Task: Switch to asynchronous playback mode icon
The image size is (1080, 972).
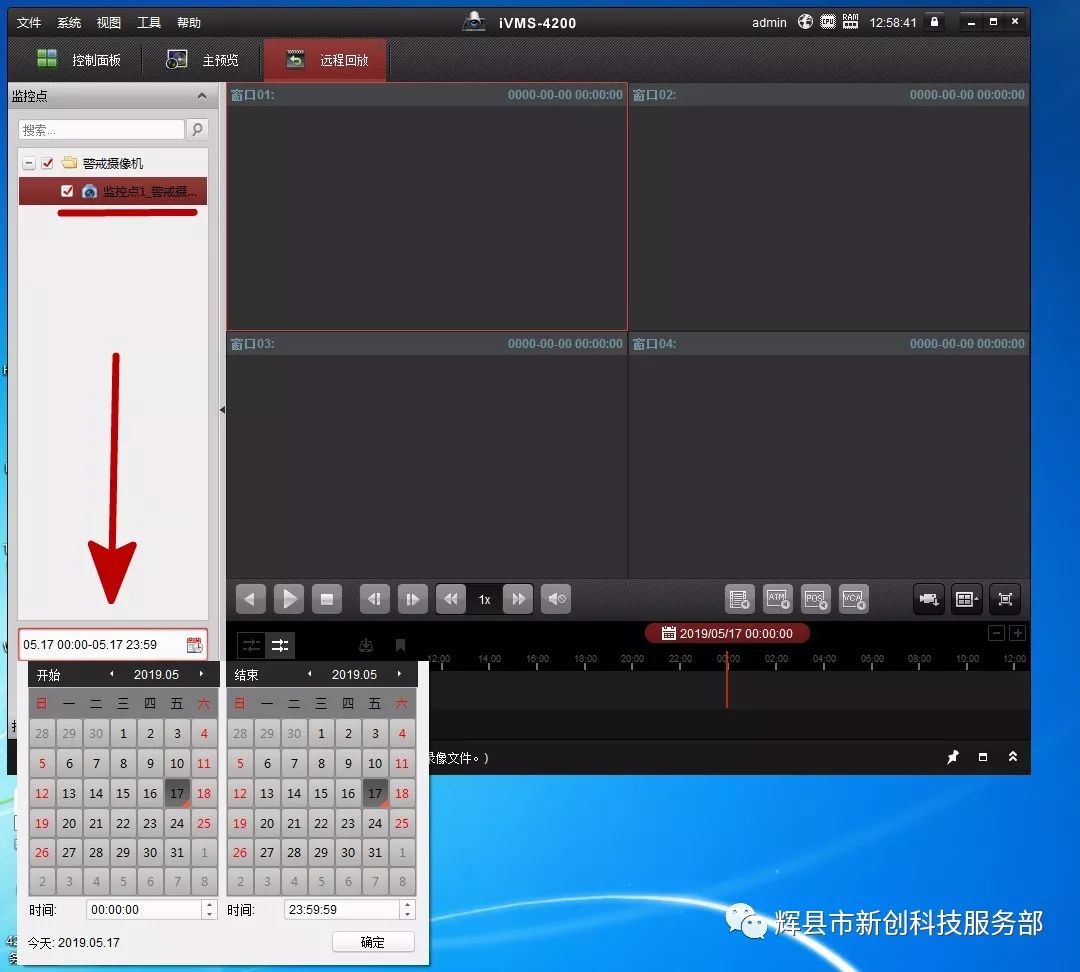Action: (x=251, y=645)
